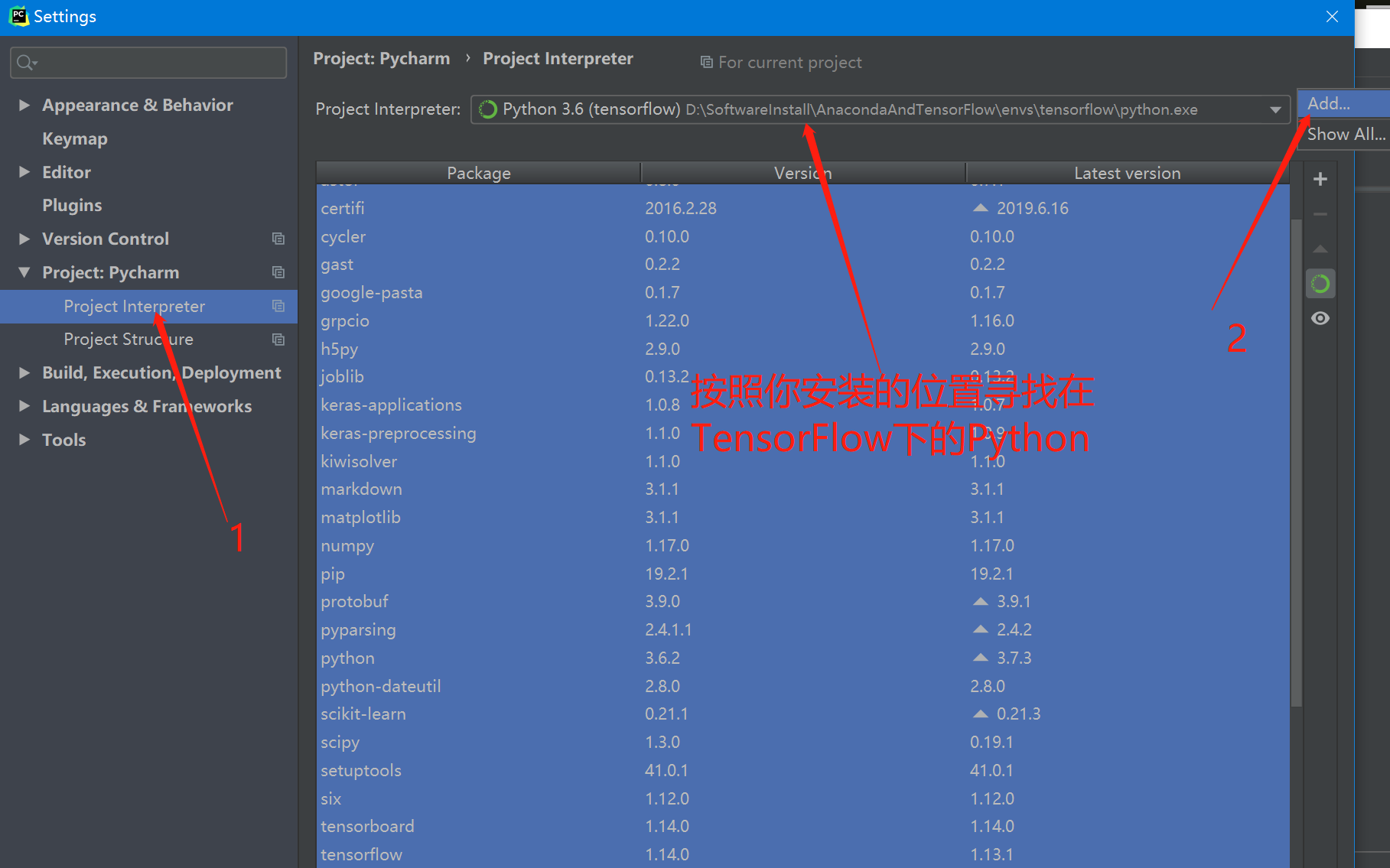Select the six package row
The image size is (1390, 868).
click(x=802, y=798)
